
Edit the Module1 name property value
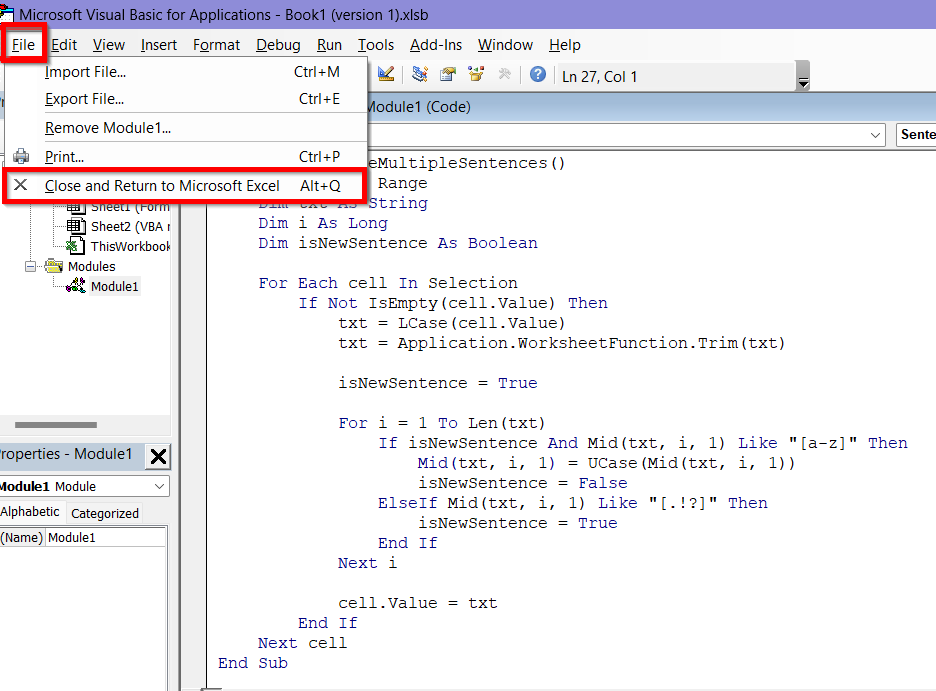pyautogui.click(x=106, y=538)
